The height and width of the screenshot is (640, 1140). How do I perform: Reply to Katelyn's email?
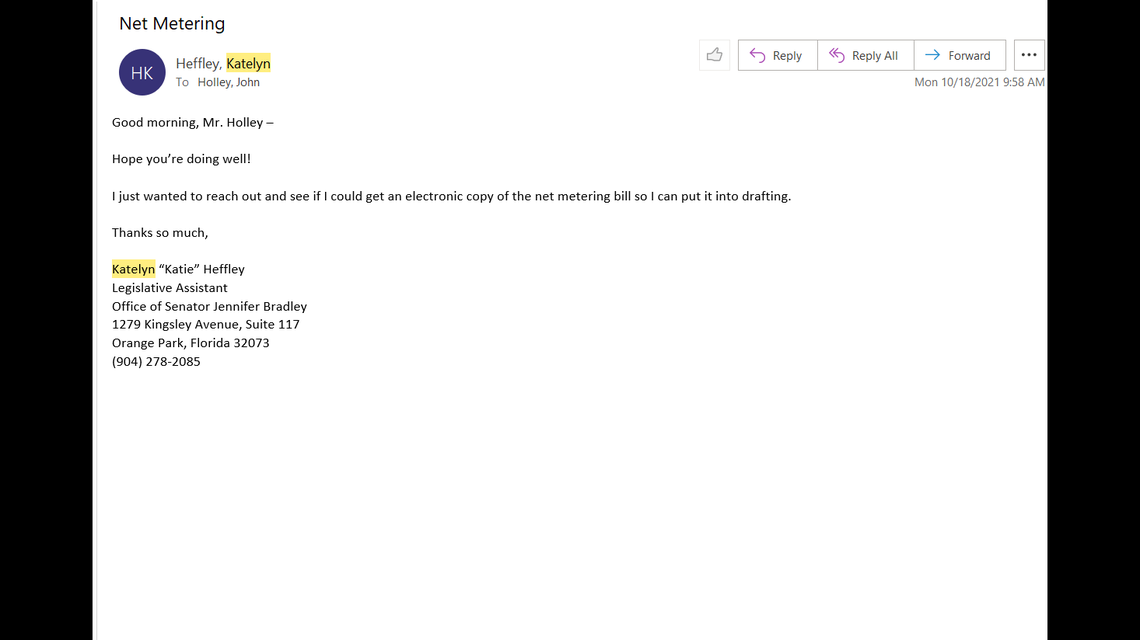pos(777,56)
